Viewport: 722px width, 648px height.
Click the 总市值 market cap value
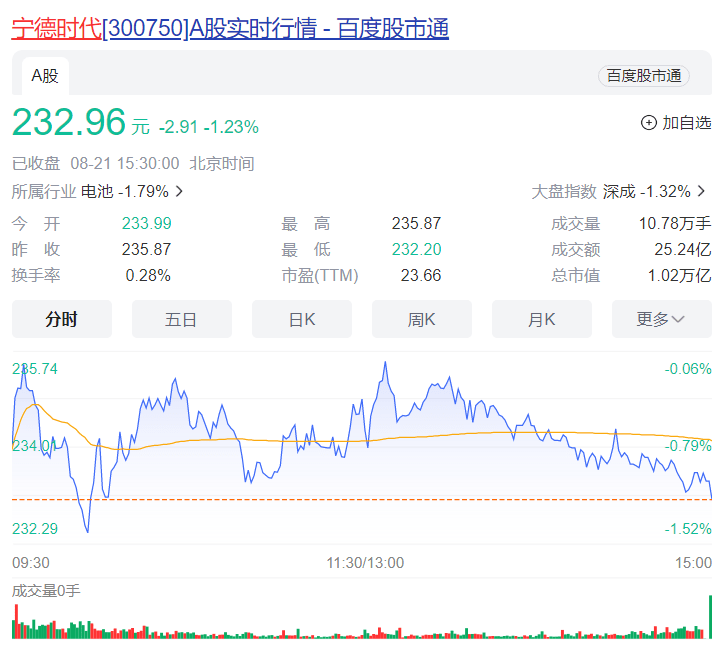pyautogui.click(x=679, y=275)
